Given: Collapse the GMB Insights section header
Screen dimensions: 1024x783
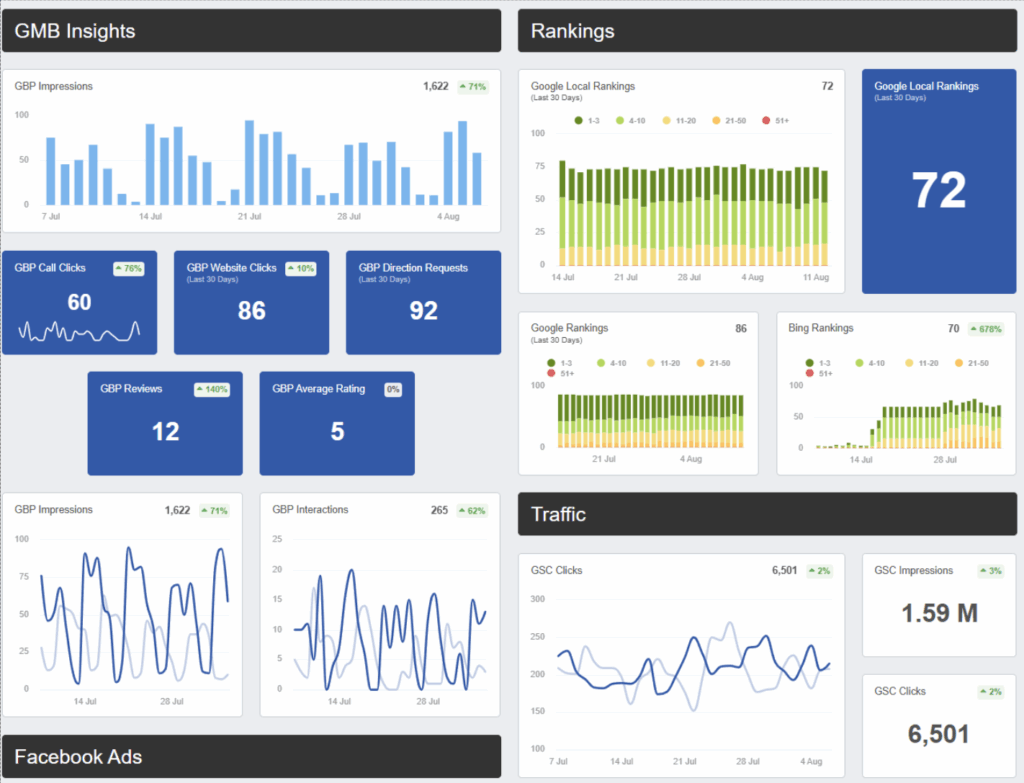Looking at the screenshot, I should (251, 31).
